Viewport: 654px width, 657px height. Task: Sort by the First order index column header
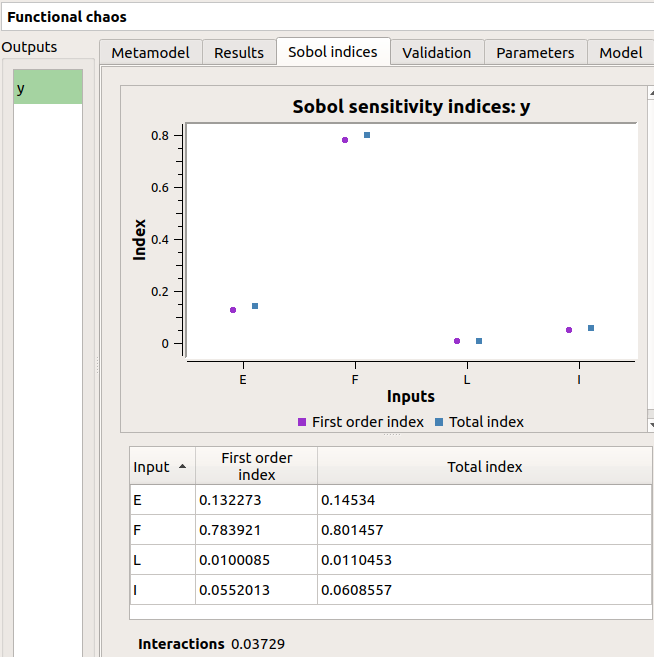pos(256,466)
